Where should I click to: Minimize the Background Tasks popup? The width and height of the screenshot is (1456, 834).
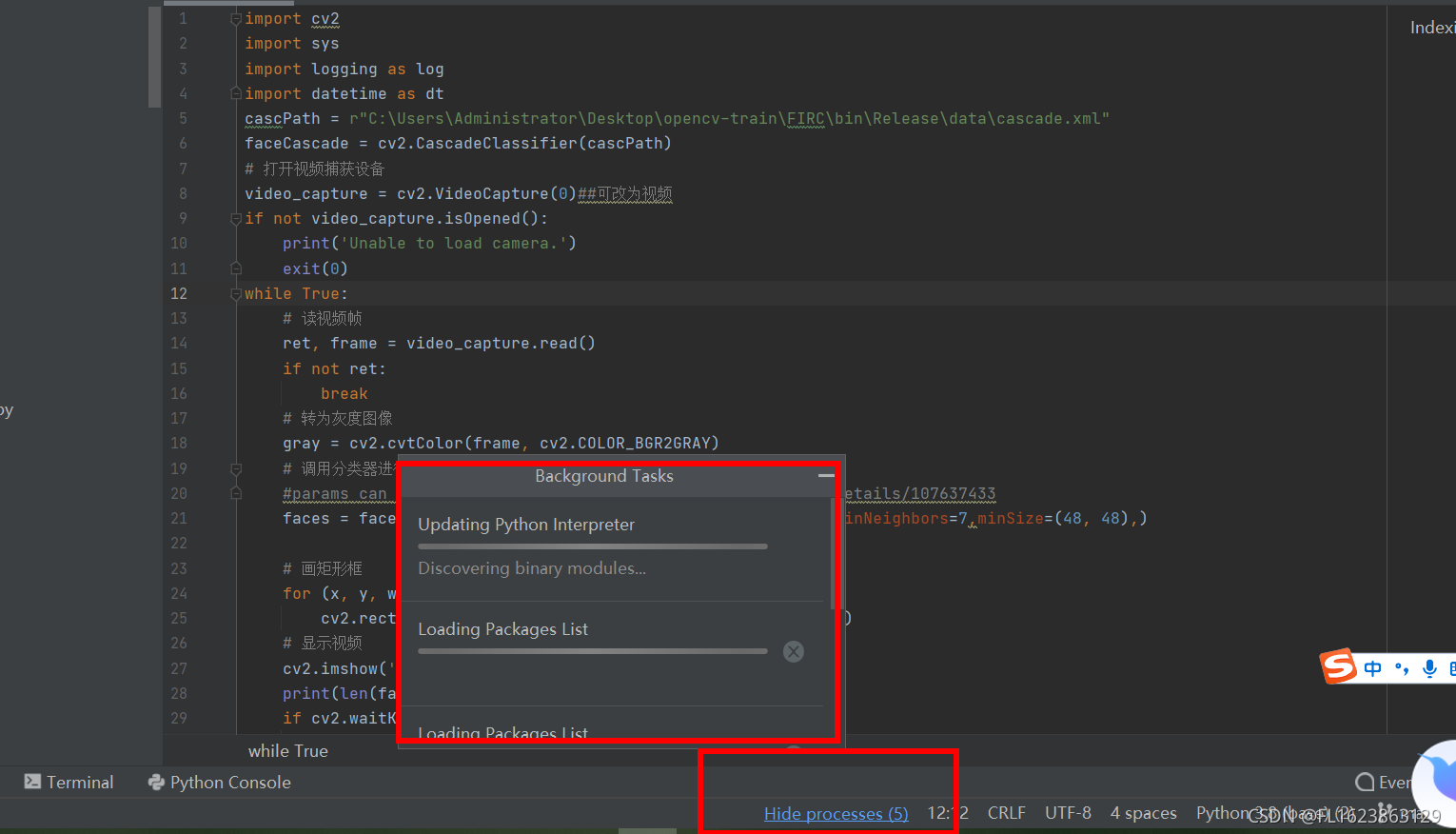click(826, 475)
